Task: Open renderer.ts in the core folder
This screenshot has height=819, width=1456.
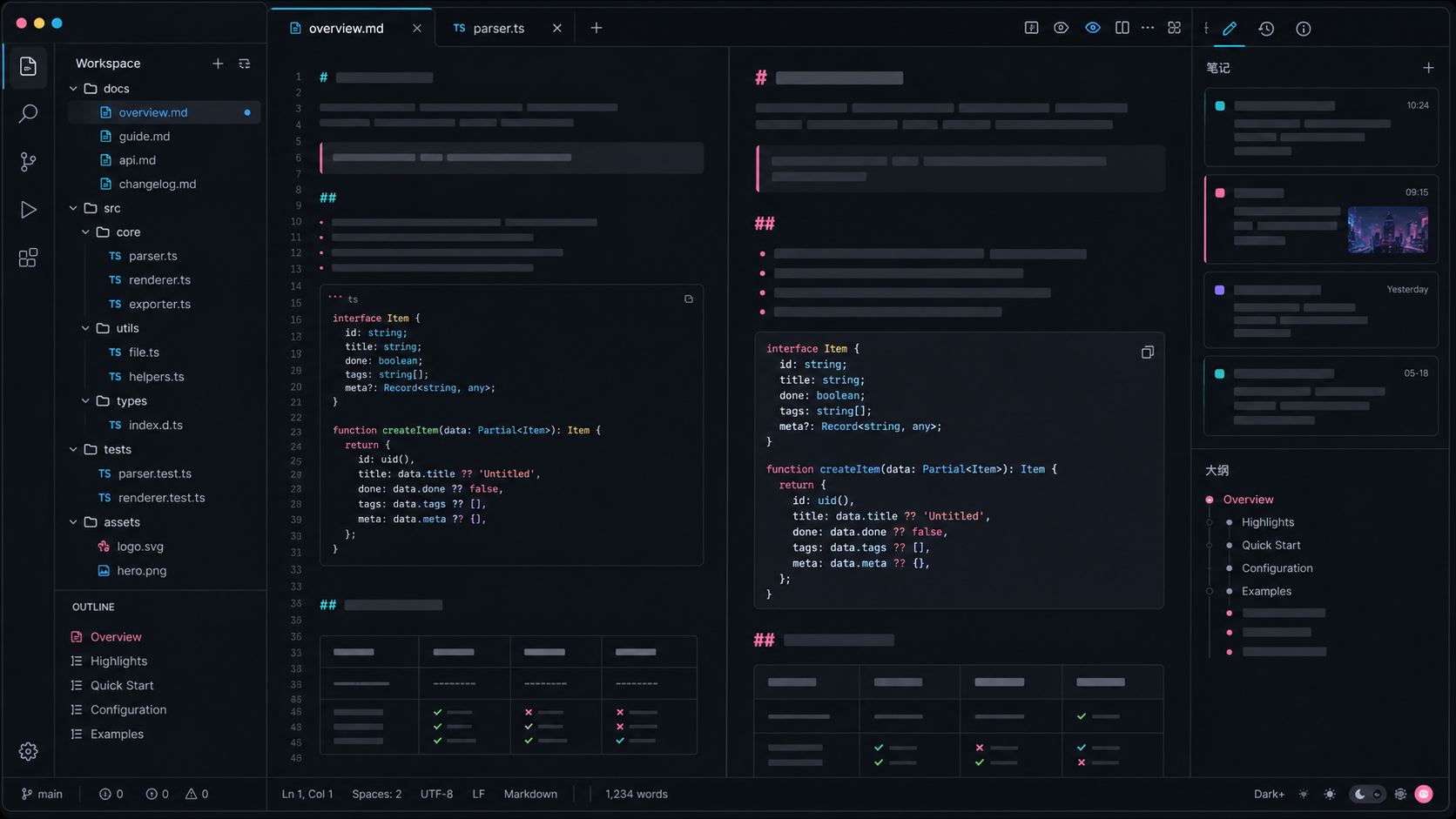Action: [159, 280]
